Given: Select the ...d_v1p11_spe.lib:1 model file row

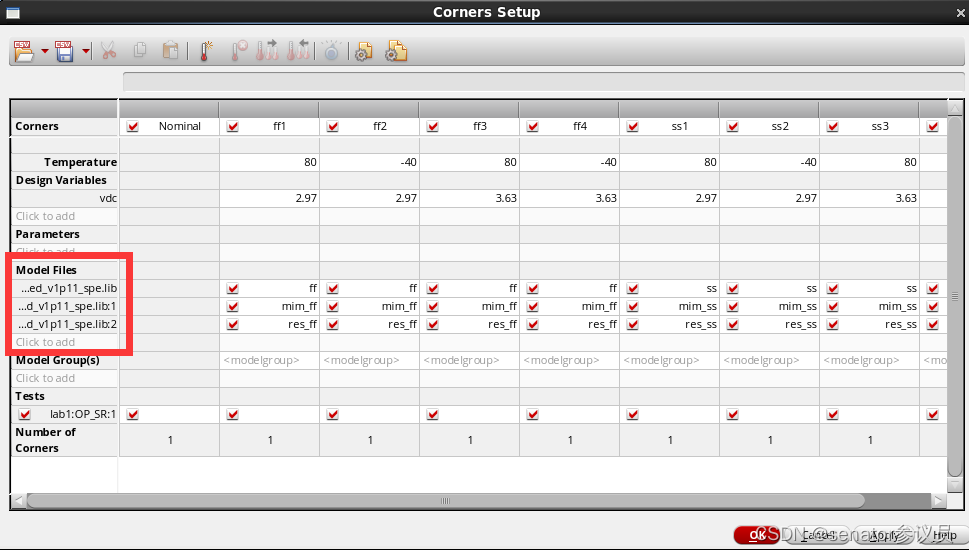Looking at the screenshot, I should 64,306.
